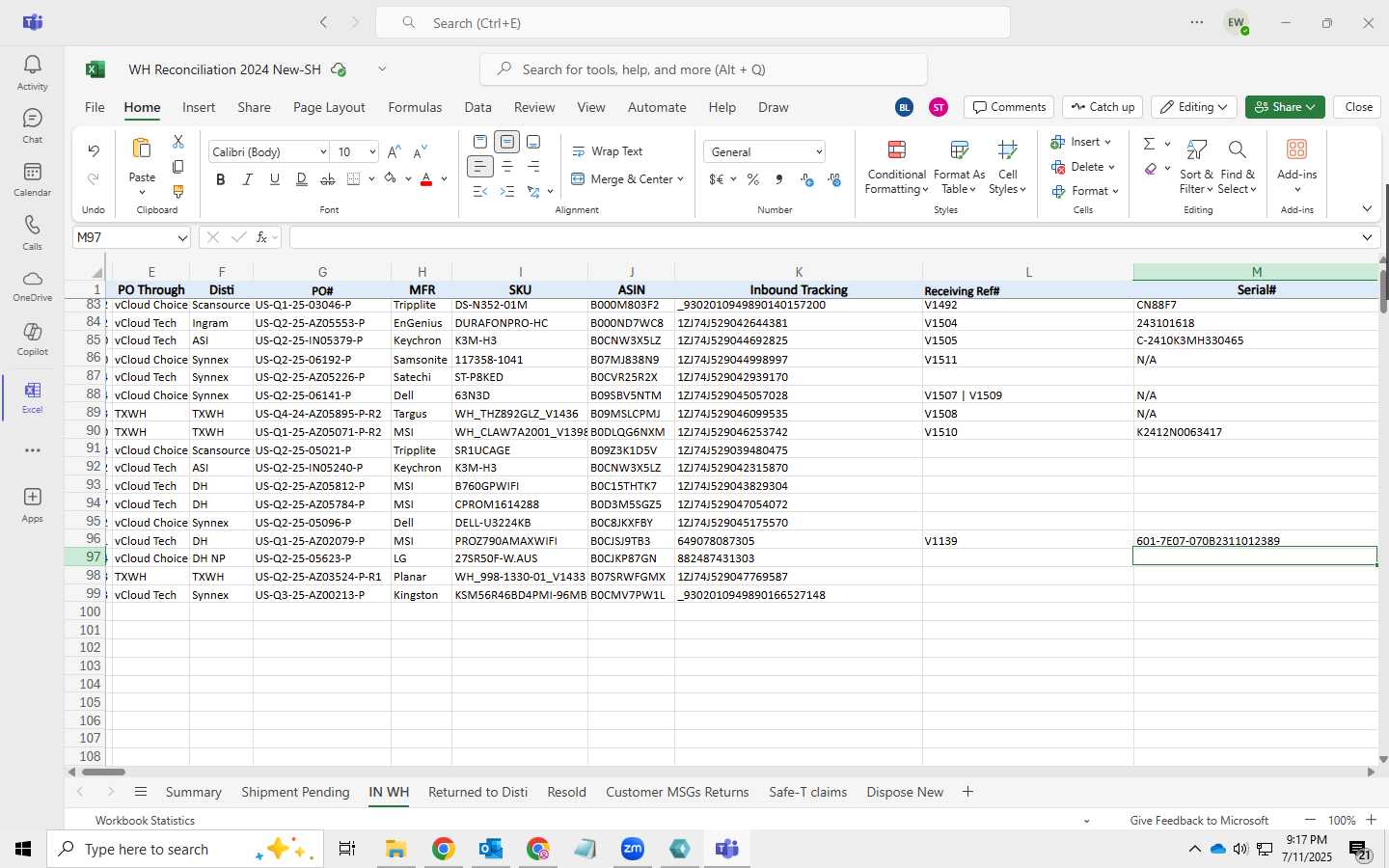This screenshot has height=868, width=1389.
Task: Activate the Format Painter brush
Action: tap(177, 192)
